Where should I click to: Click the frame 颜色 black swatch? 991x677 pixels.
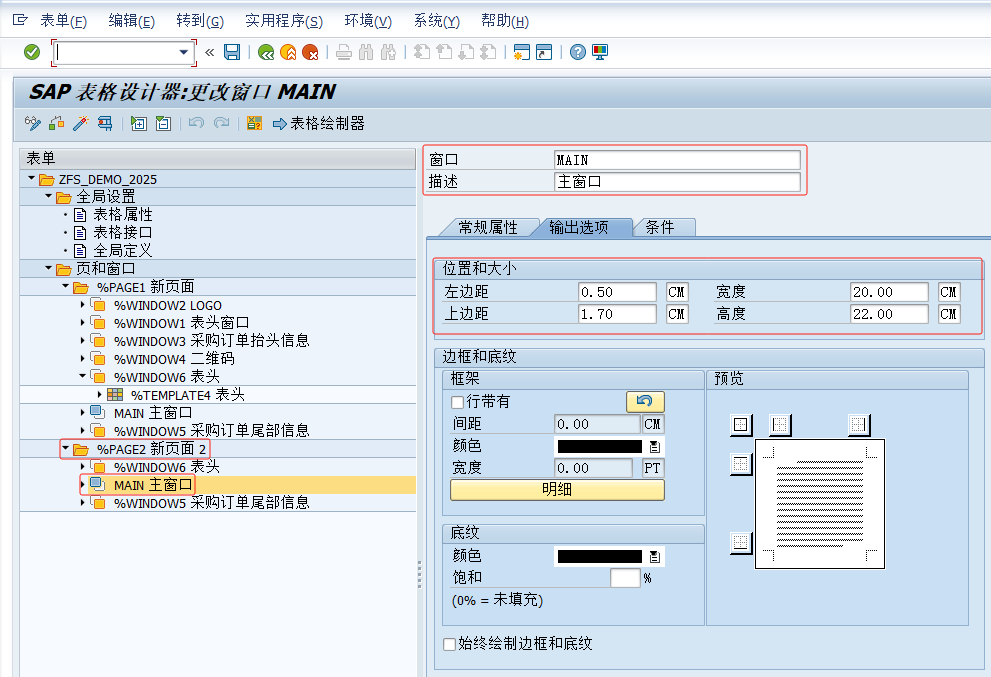tap(599, 447)
